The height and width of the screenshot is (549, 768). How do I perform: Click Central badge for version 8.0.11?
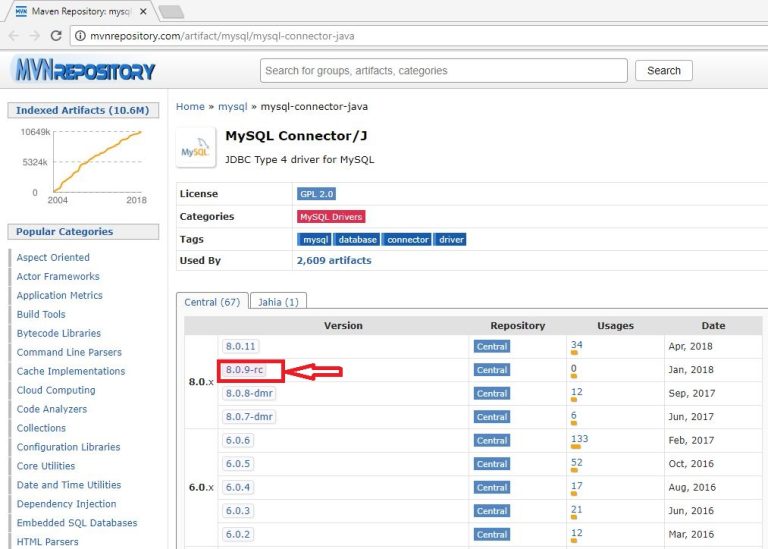[492, 346]
